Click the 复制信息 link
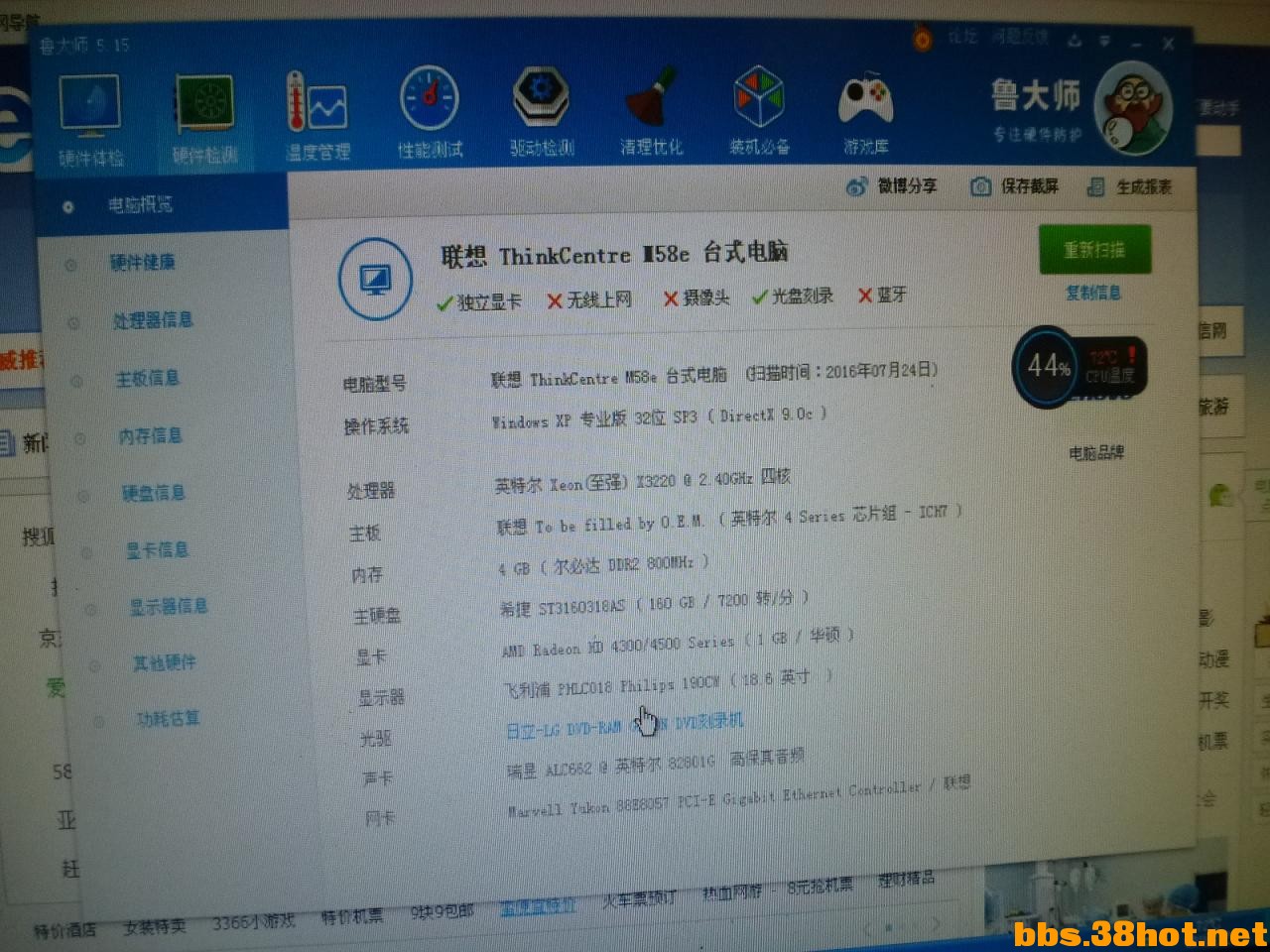 (x=1093, y=293)
